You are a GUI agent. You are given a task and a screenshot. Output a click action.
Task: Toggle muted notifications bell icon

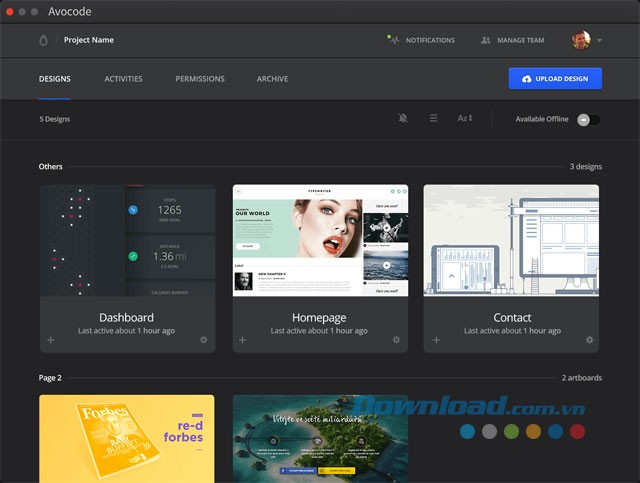tap(403, 118)
